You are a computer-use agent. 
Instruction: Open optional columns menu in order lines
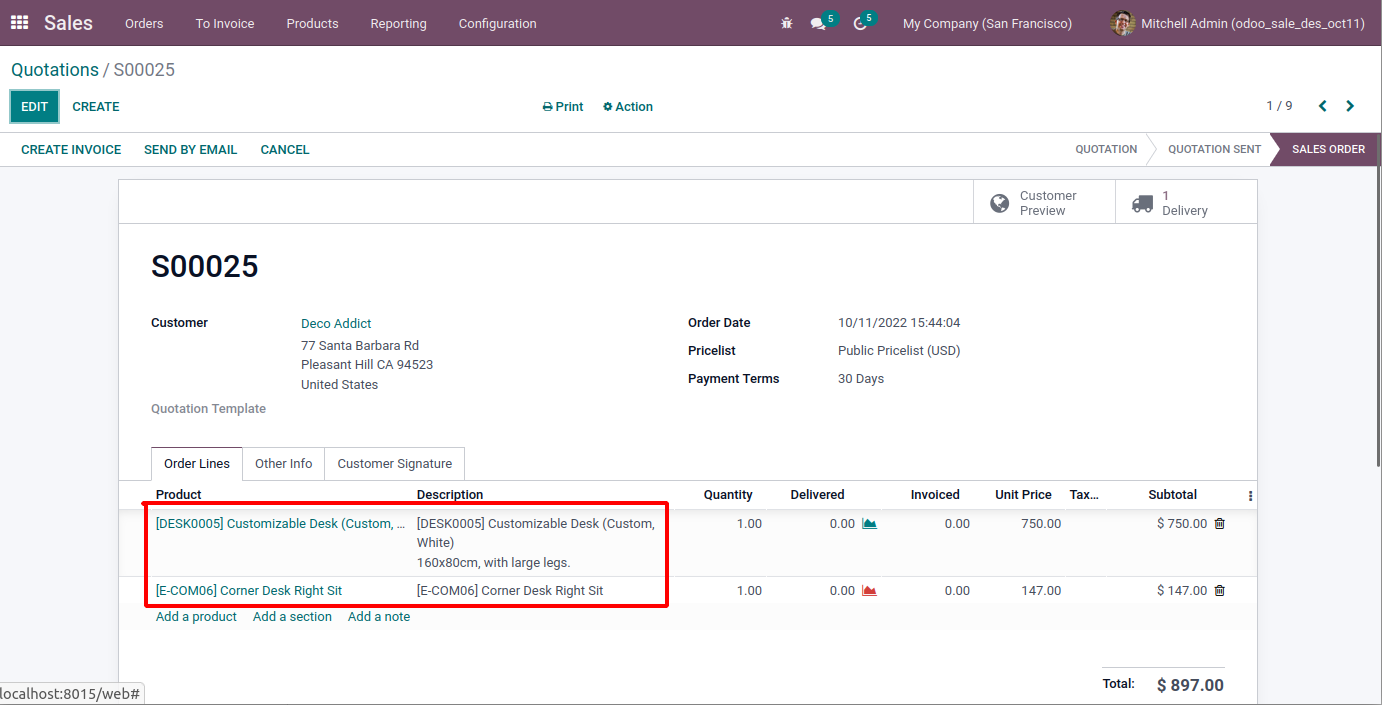click(x=1250, y=495)
